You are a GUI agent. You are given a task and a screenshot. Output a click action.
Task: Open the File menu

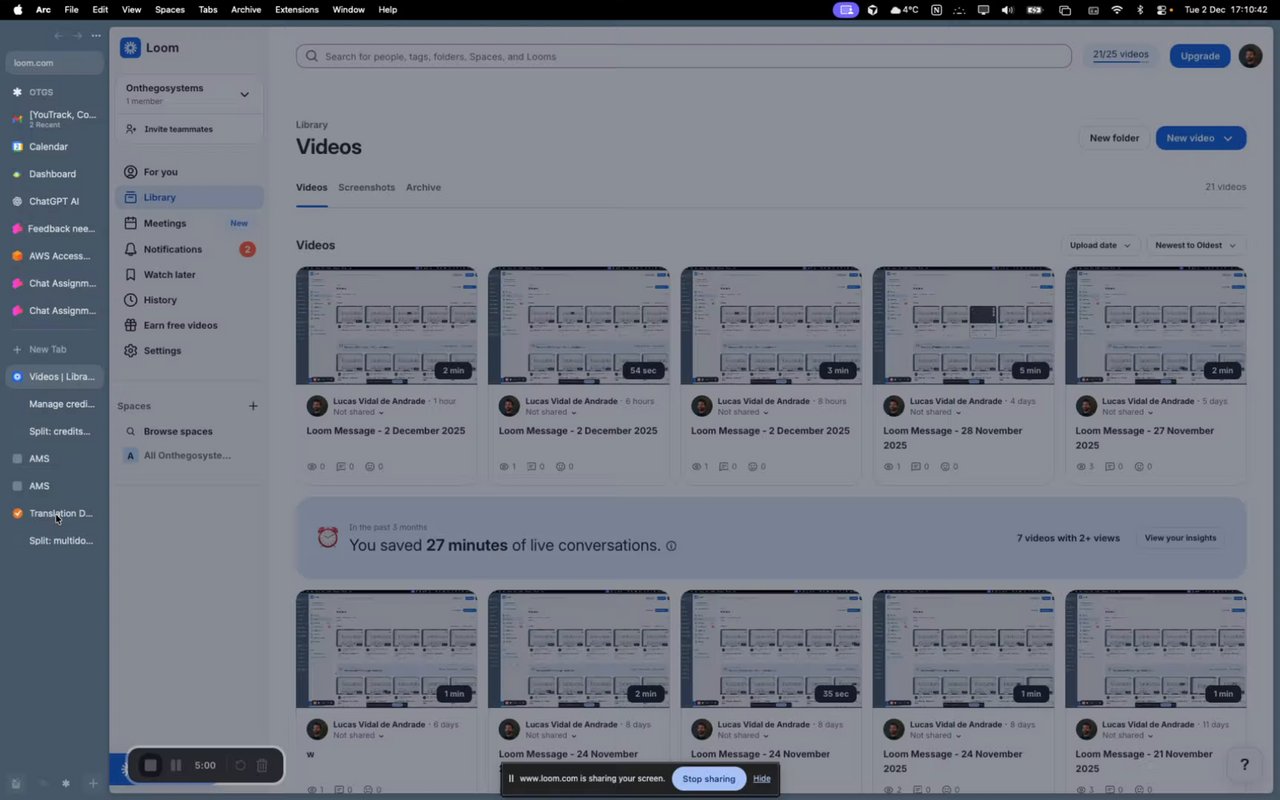(x=71, y=10)
